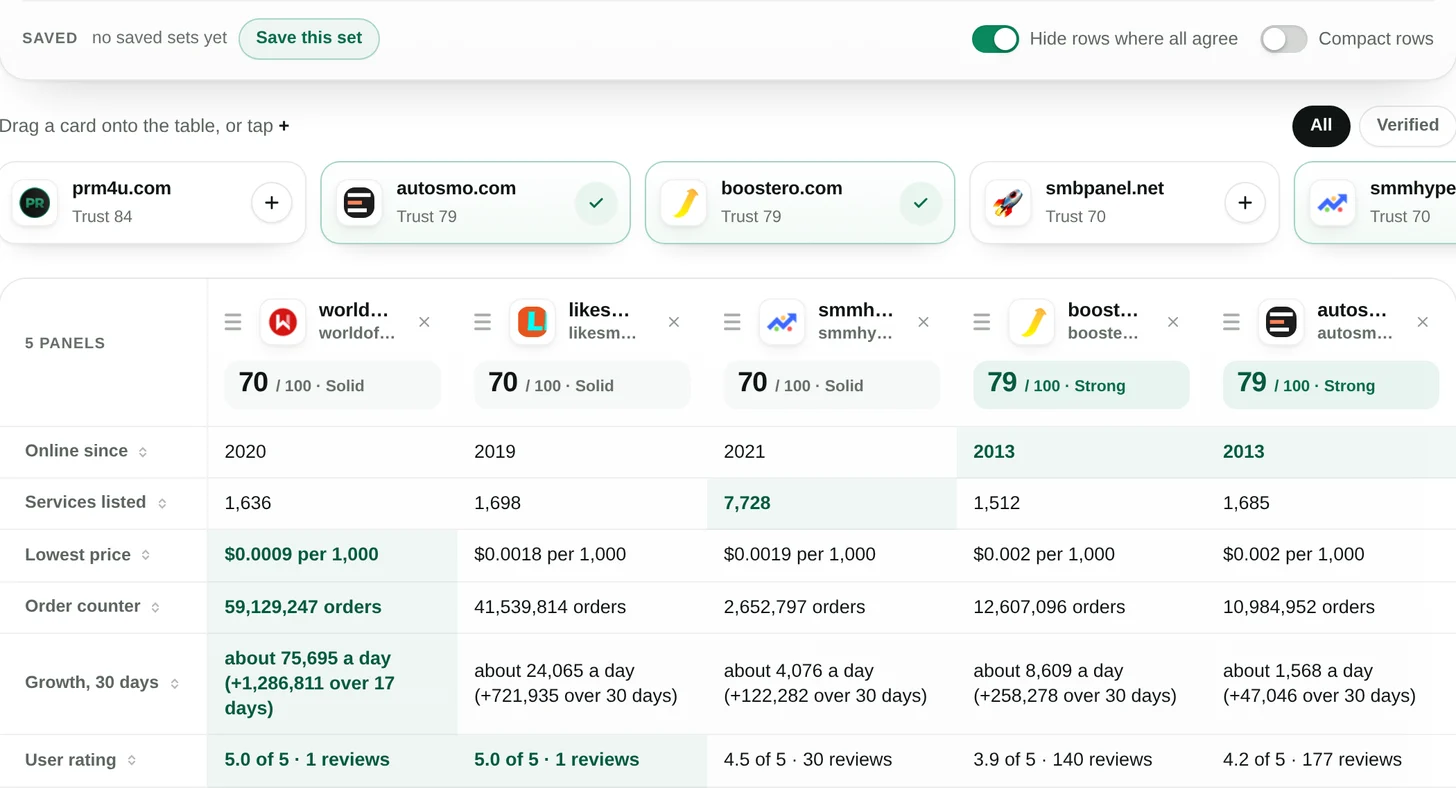The height and width of the screenshot is (788, 1456).
Task: Sort by Lowest price arrows
Action: (146, 555)
